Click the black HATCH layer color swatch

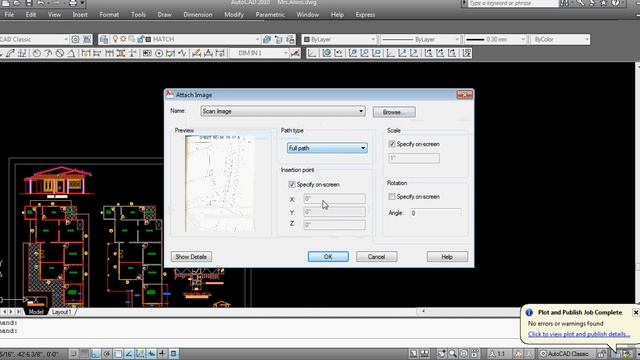pos(149,40)
